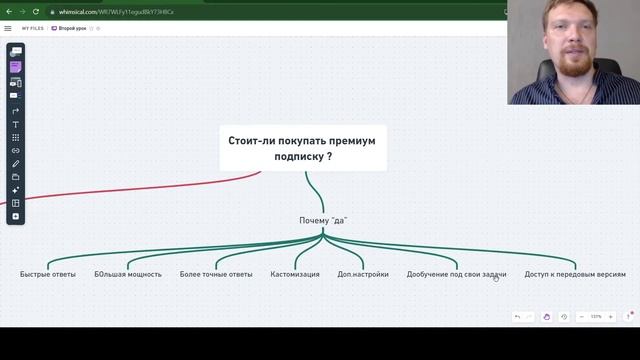The width and height of the screenshot is (640, 360).
Task: Open the grid elements tool
Action: [16, 138]
